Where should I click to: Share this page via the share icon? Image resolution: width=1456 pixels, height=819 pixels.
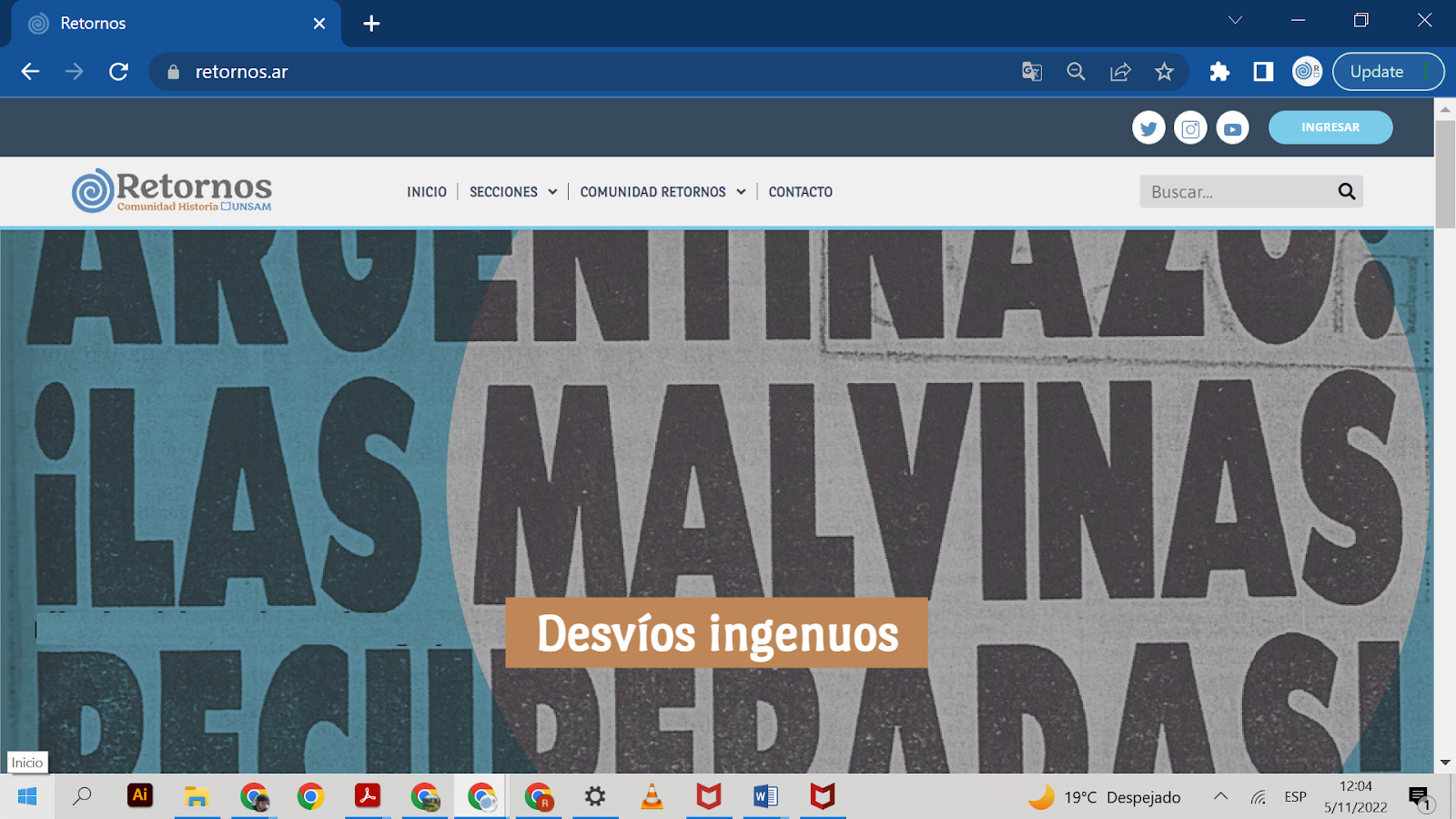1120,72
